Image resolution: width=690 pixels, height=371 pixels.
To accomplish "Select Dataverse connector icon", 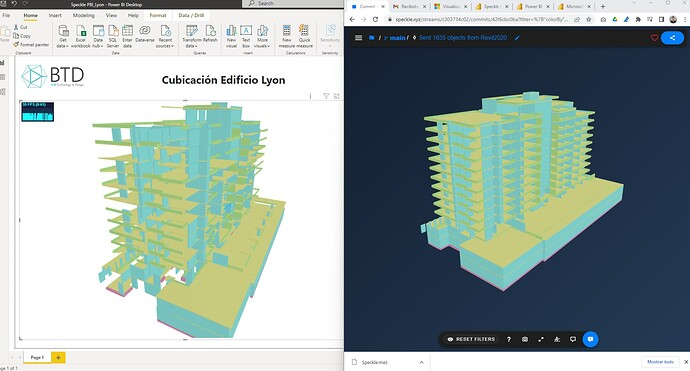I will pos(145,33).
